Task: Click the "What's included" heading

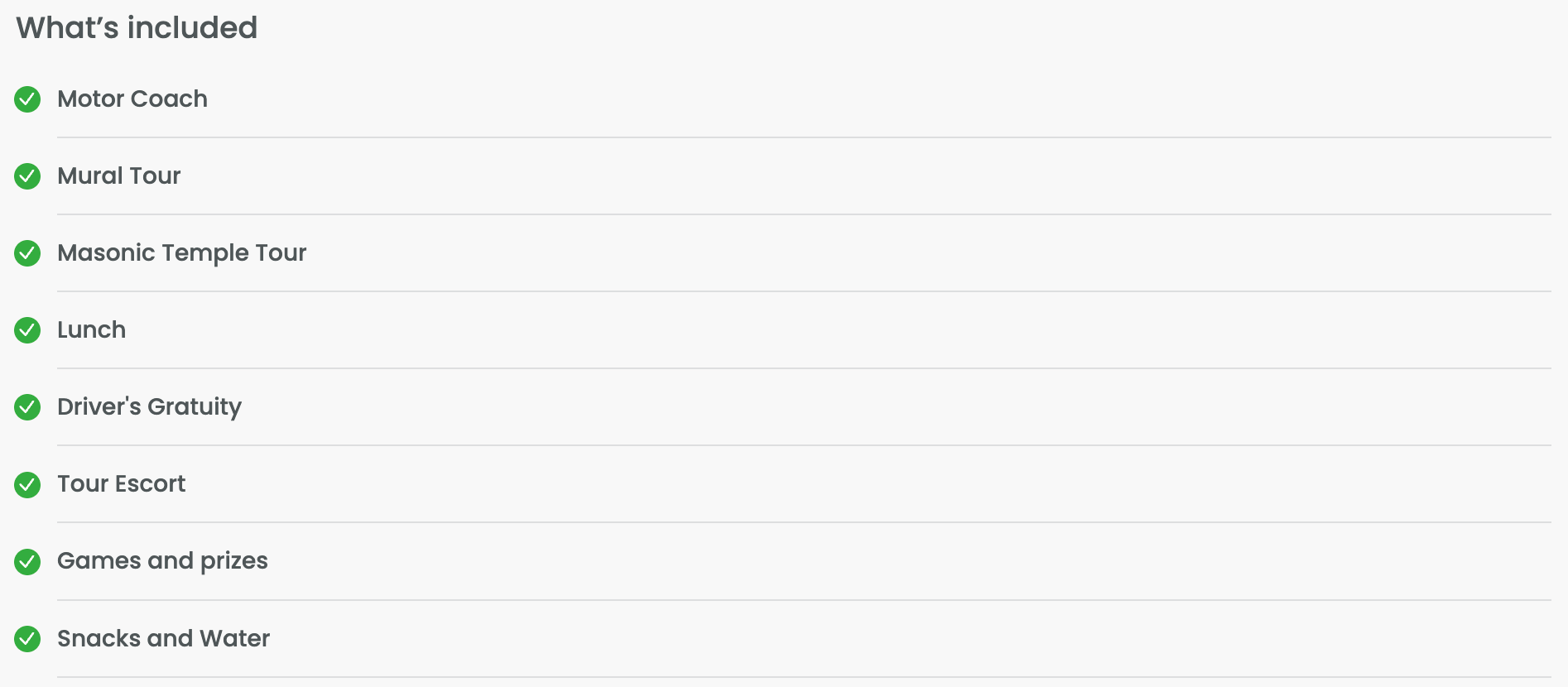Action: [x=137, y=28]
